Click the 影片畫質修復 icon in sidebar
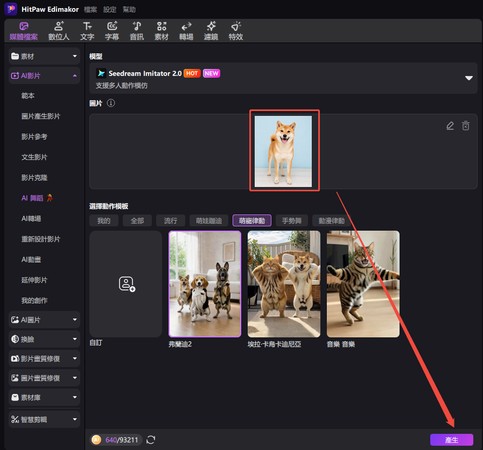 click(x=15, y=359)
